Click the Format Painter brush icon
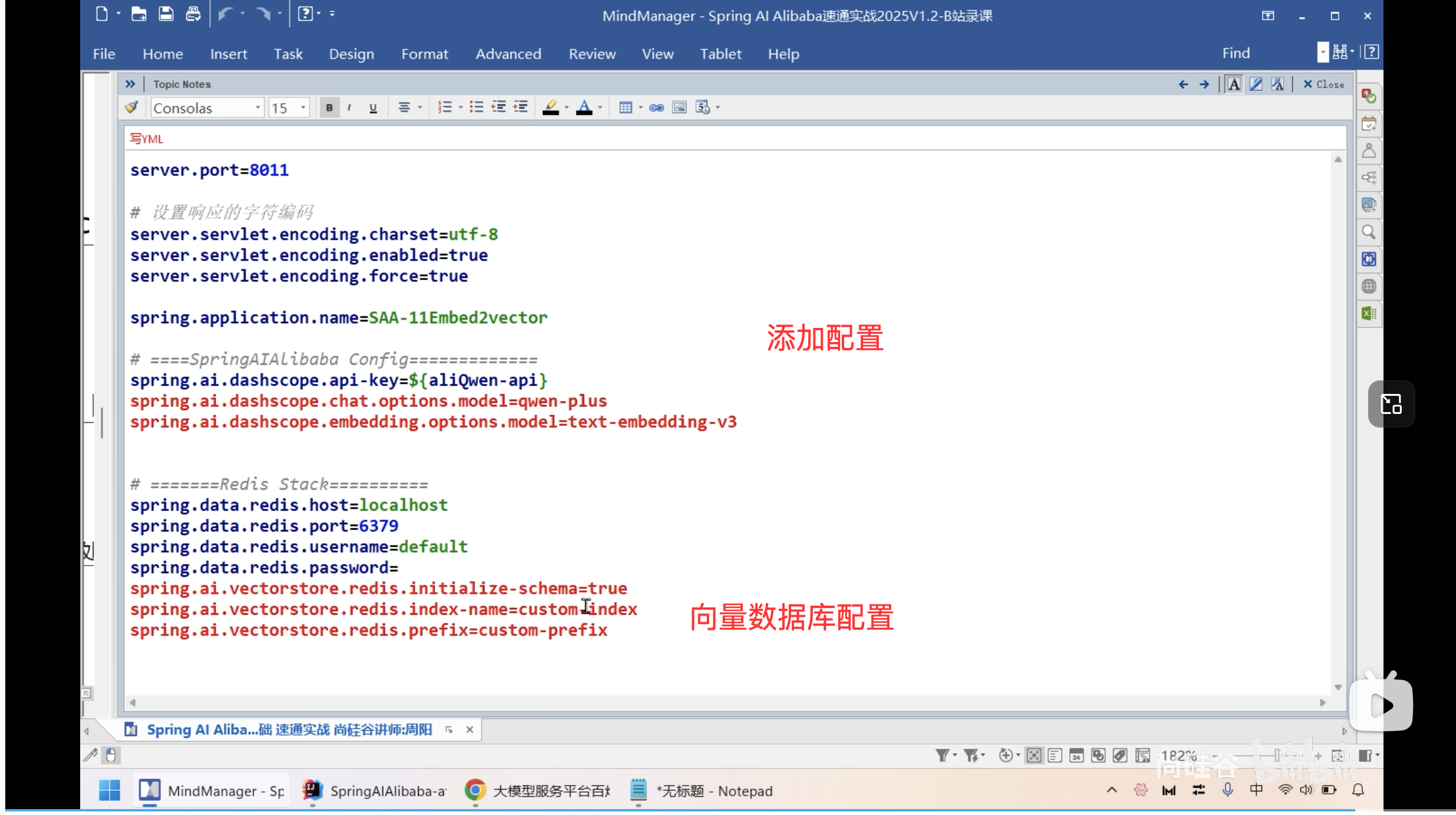1456x815 pixels. [131, 107]
